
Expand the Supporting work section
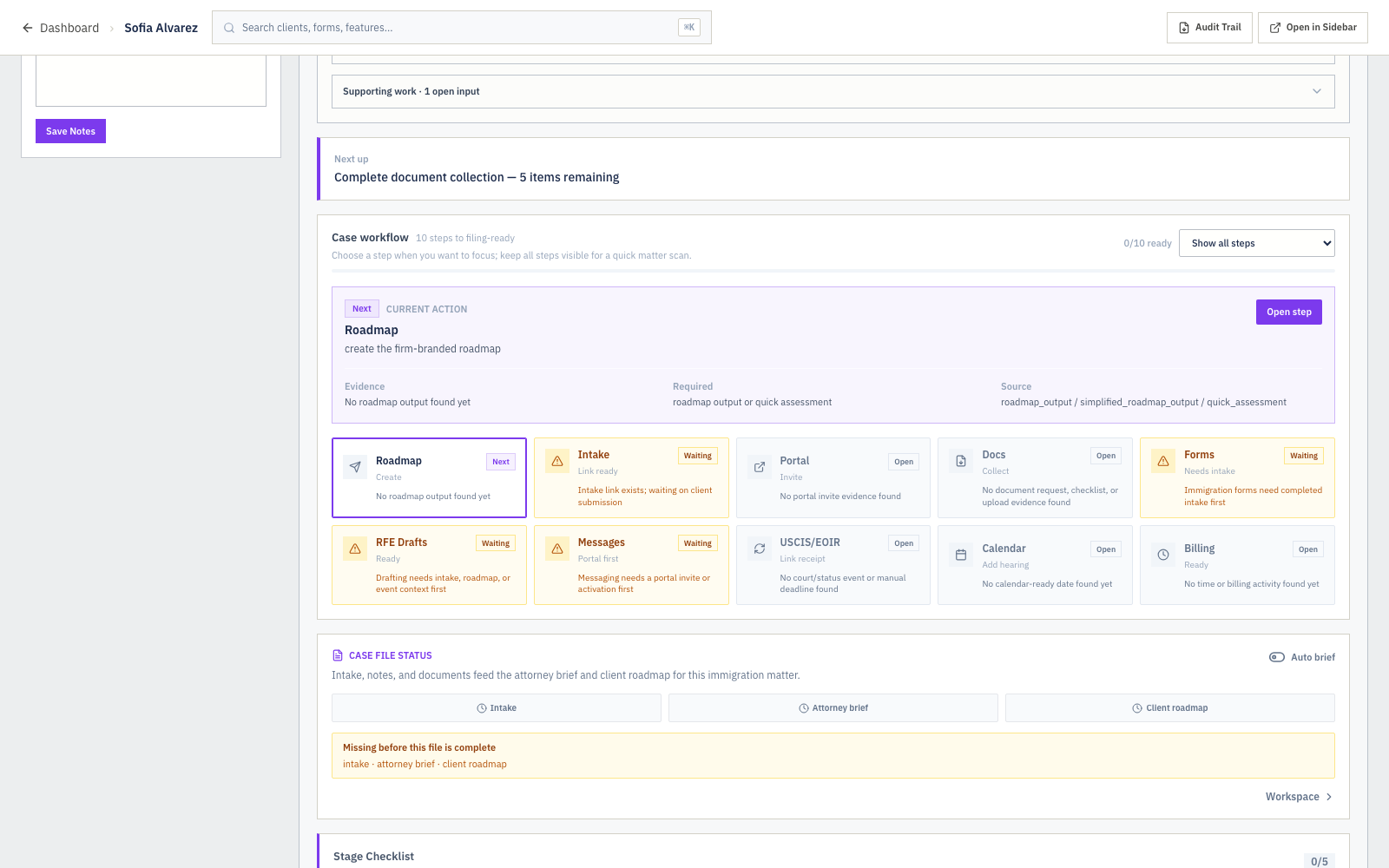(x=833, y=91)
